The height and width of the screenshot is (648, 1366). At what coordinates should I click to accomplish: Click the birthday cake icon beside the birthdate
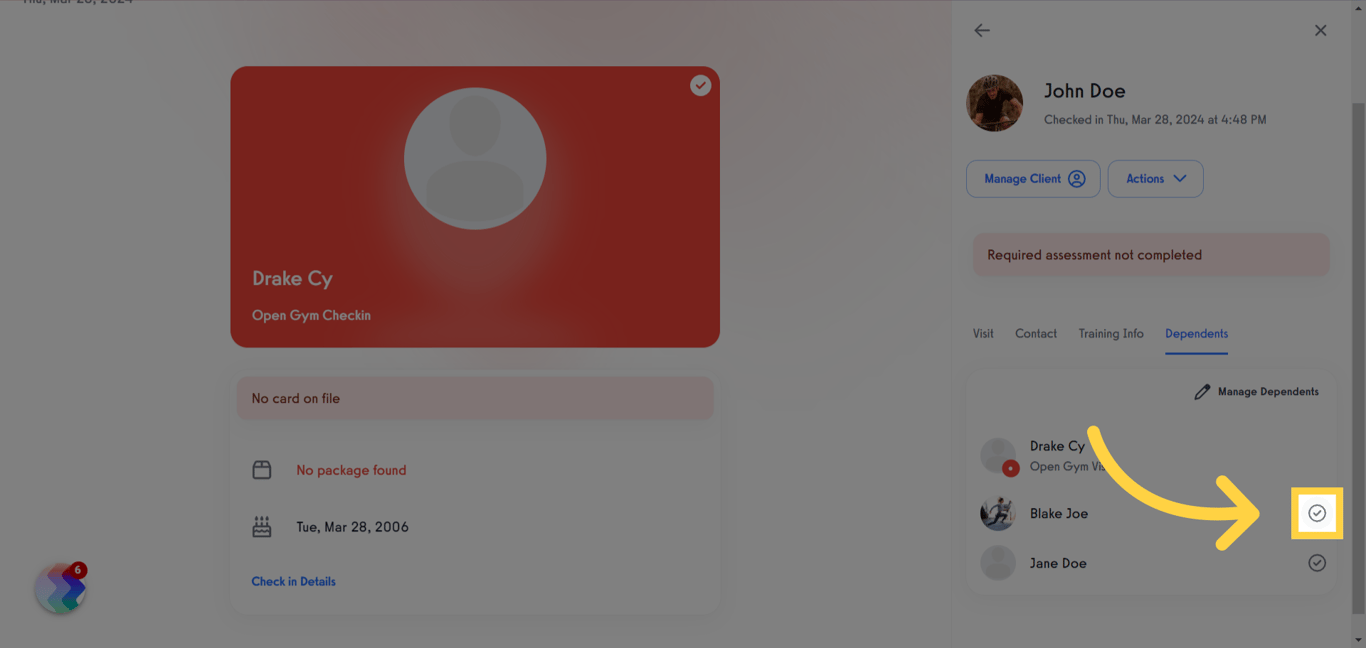262,526
